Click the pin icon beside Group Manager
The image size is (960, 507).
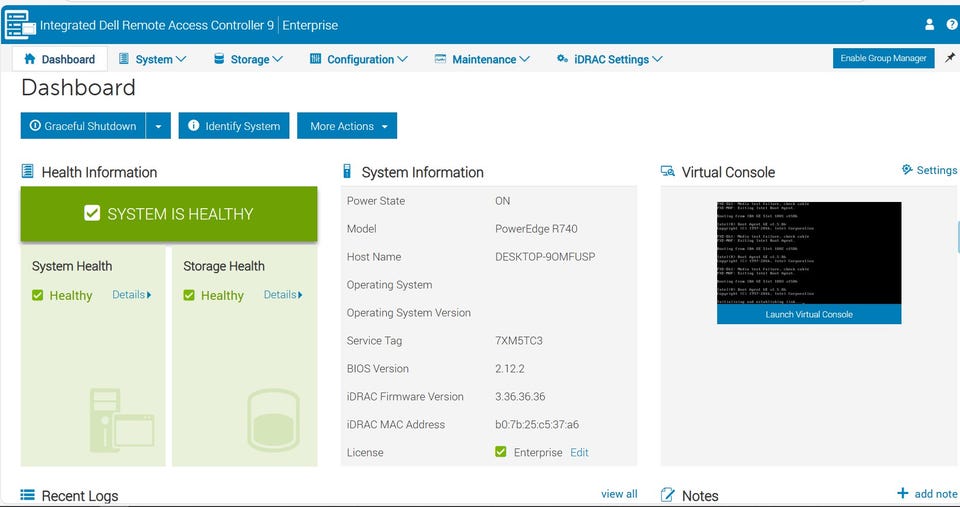[949, 58]
